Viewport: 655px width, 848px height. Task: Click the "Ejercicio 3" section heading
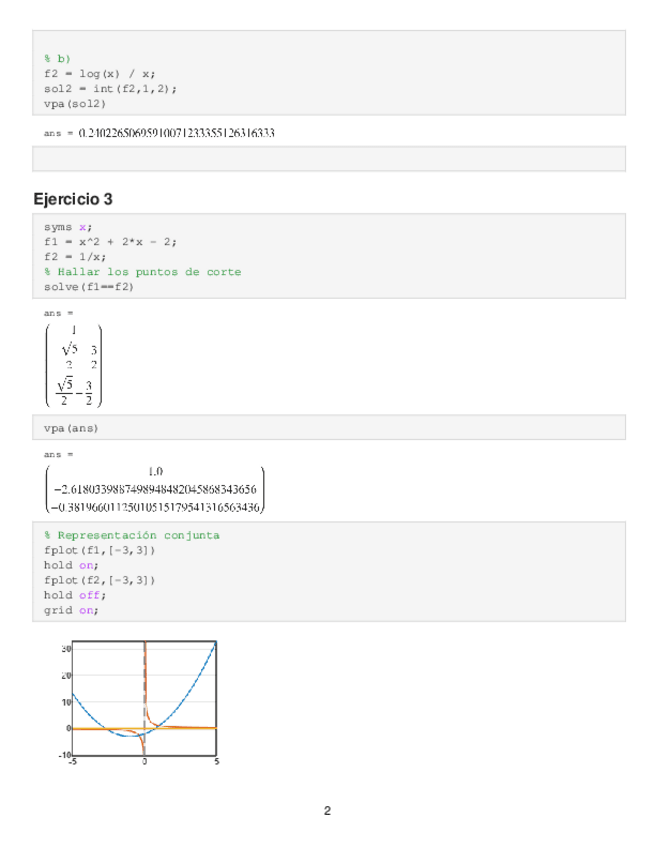pos(73,199)
